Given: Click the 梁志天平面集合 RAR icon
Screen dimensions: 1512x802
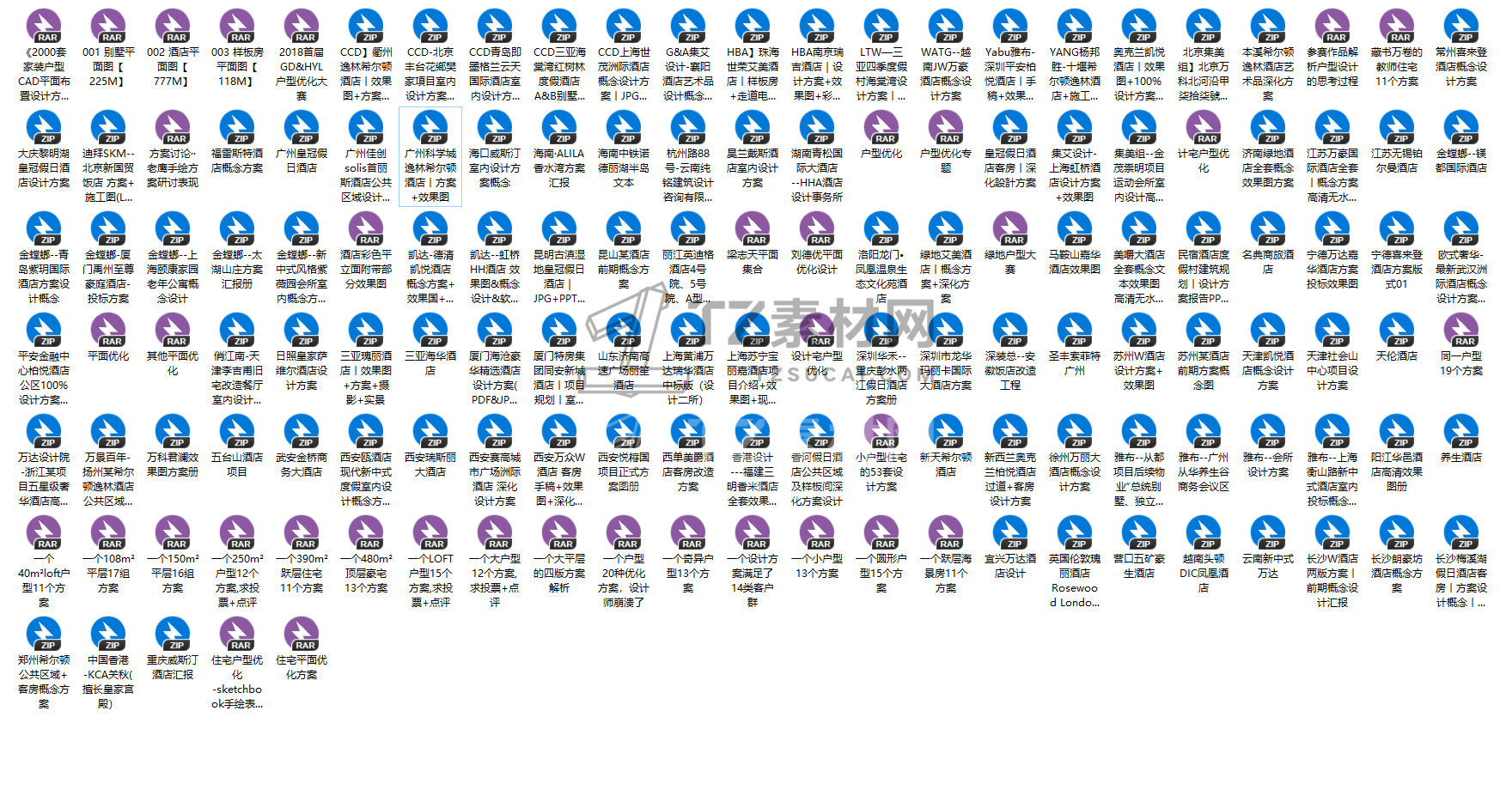Looking at the screenshot, I should pos(753,228).
